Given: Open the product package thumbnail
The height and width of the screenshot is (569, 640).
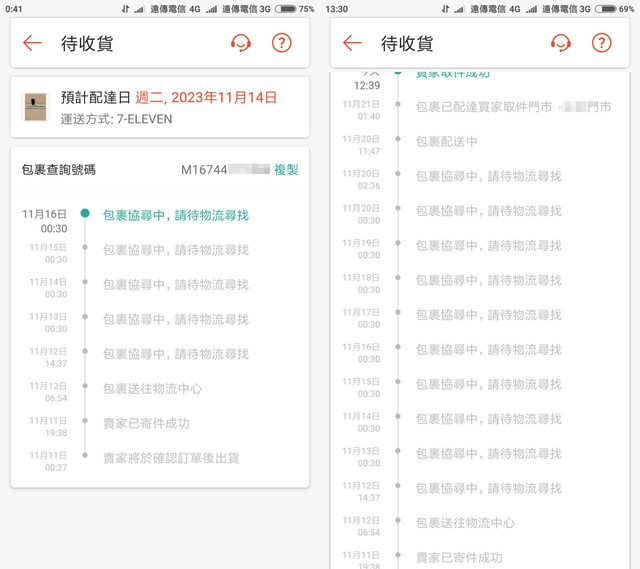Looking at the screenshot, I should tap(36, 107).
